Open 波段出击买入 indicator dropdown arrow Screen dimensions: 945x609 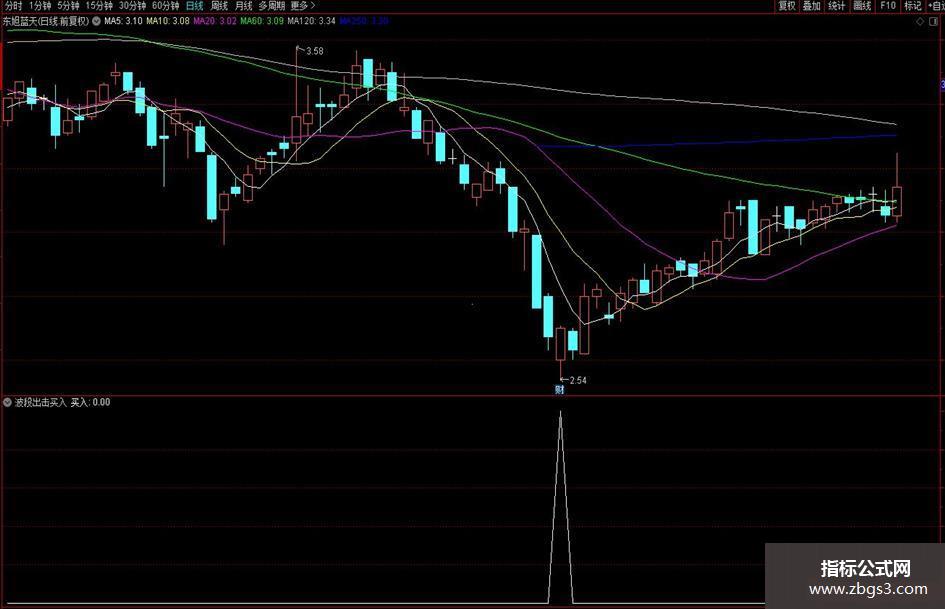pos(7,402)
